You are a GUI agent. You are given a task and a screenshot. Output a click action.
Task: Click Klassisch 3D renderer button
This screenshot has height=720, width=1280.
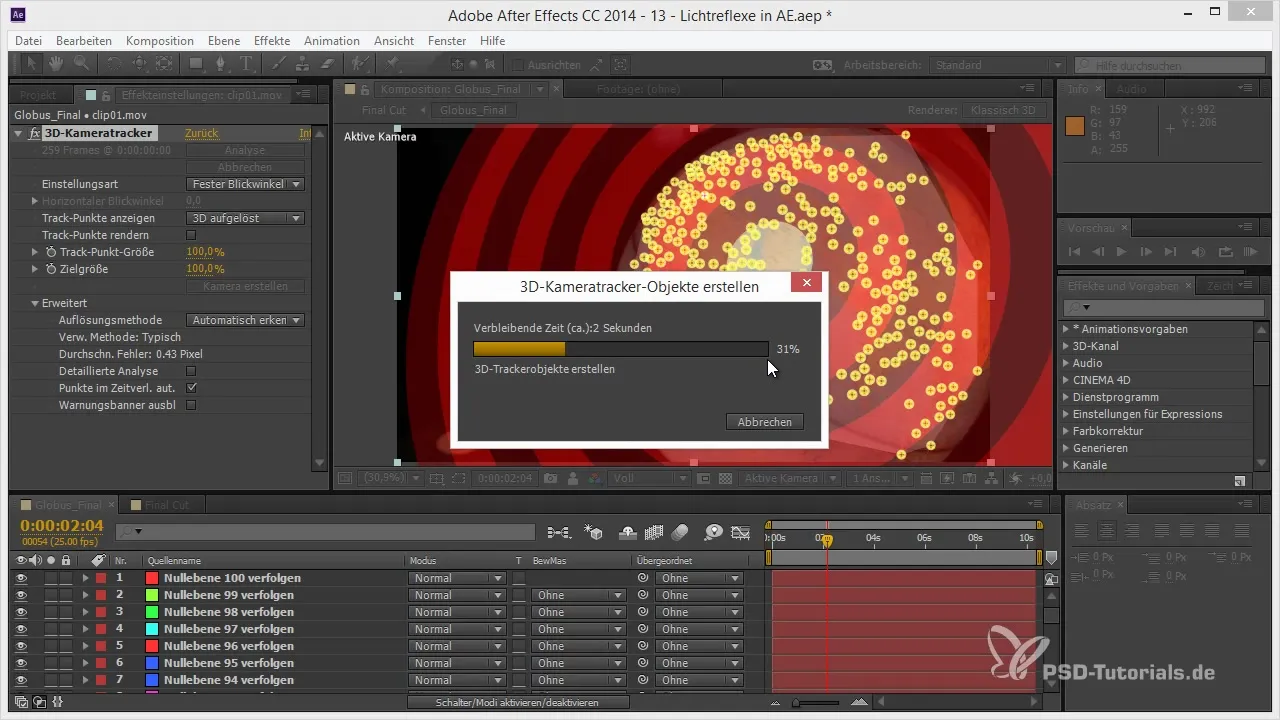(1003, 110)
